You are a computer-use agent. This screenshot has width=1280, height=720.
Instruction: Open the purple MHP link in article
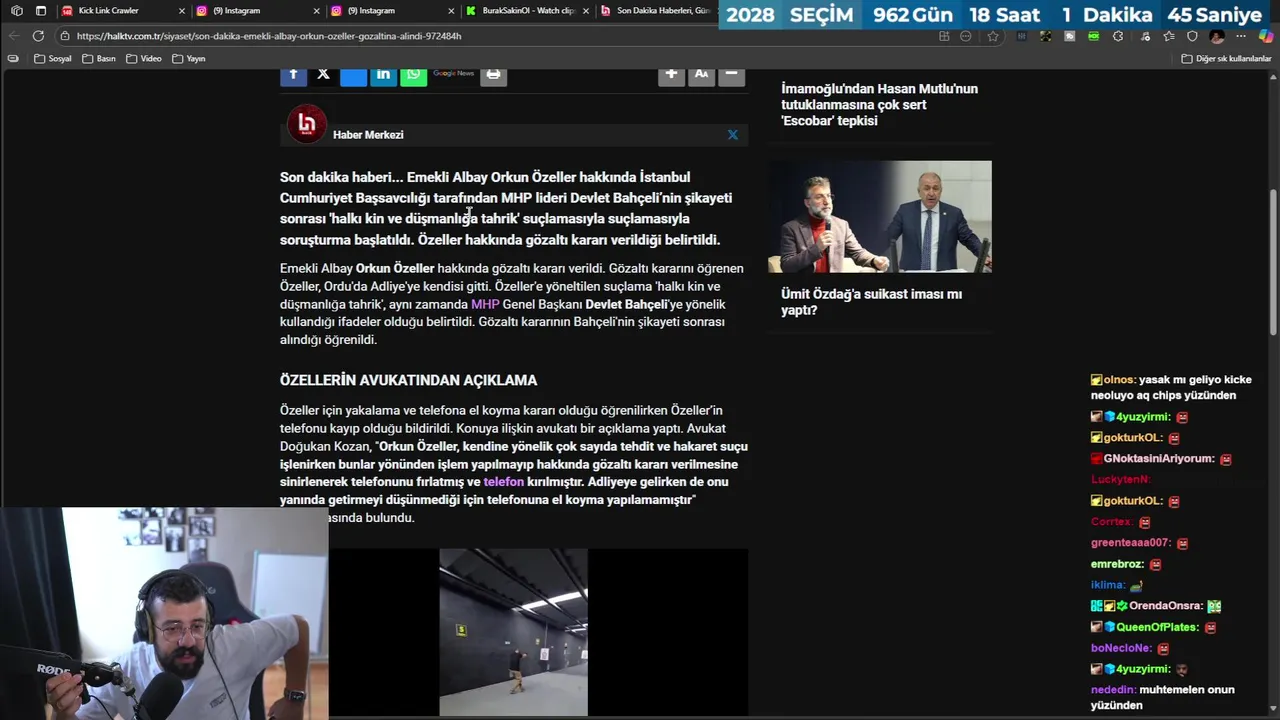click(x=485, y=304)
